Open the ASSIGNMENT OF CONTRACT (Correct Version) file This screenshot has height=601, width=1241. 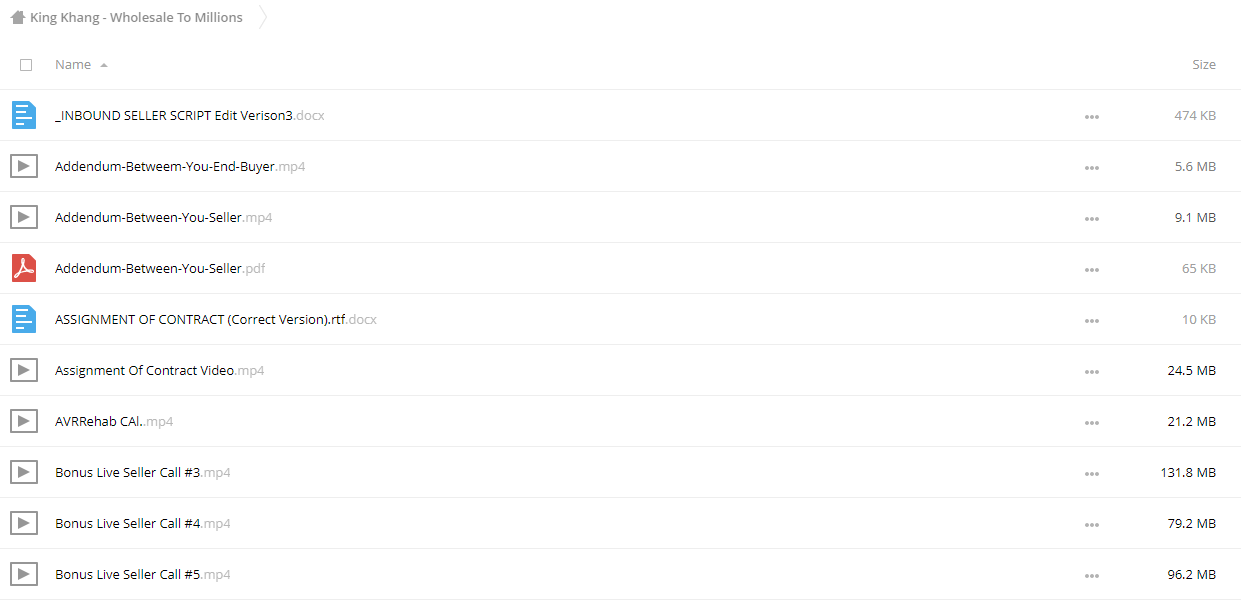tap(215, 319)
